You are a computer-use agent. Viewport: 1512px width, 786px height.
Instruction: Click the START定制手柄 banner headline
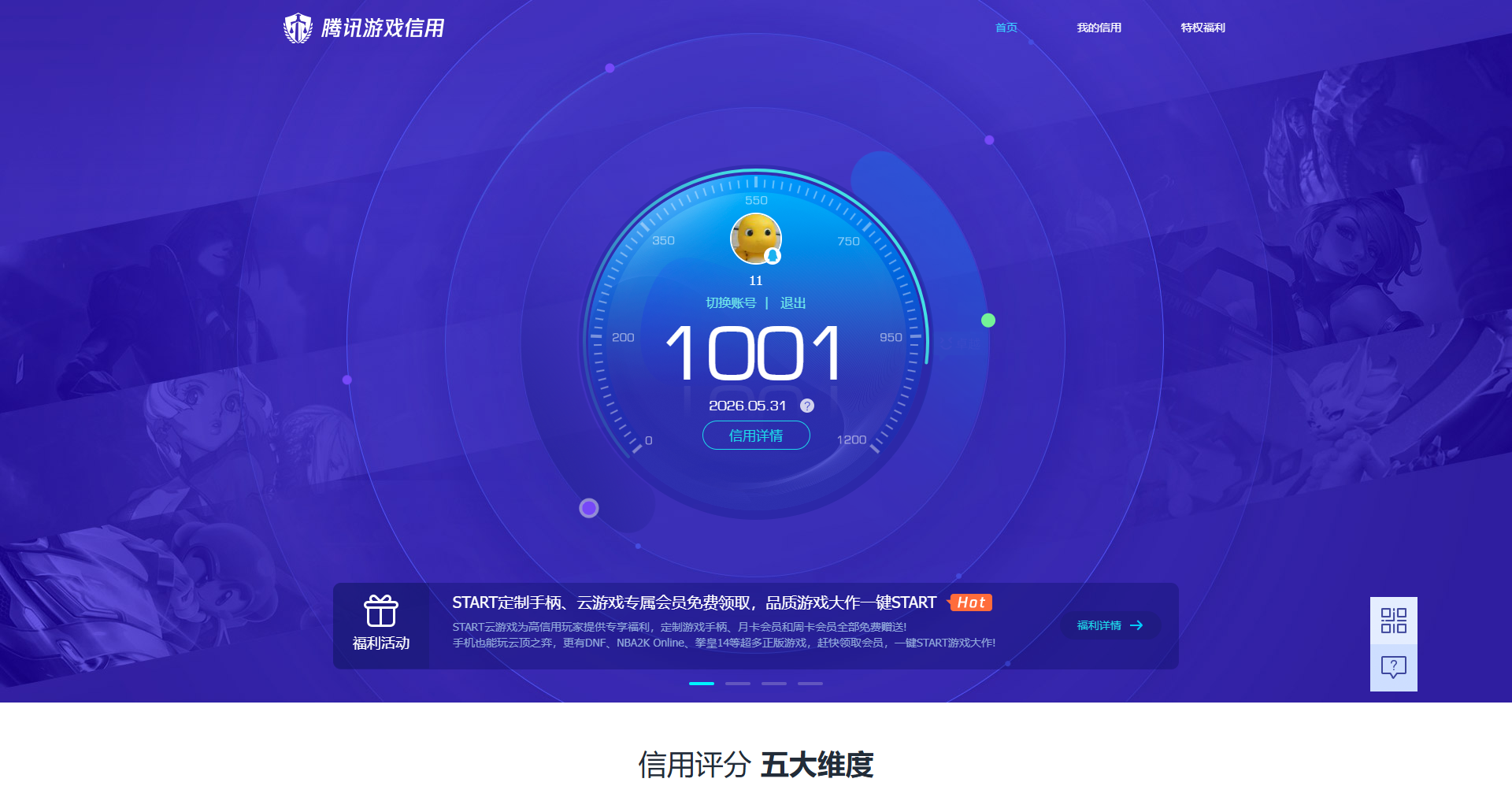pos(694,602)
